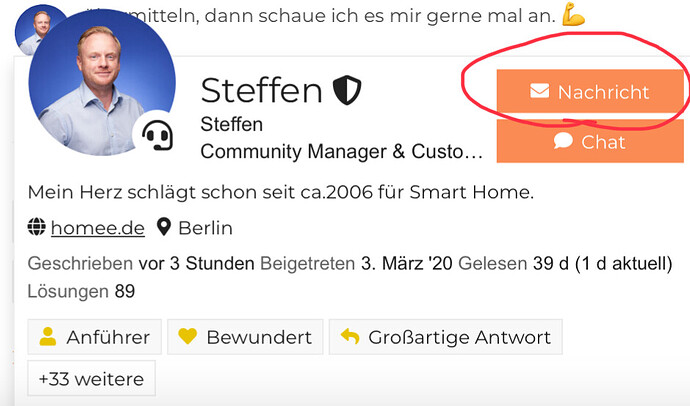The width and height of the screenshot is (690, 406).
Task: Click the heart icon in Bewundert badge
Action: (187, 337)
